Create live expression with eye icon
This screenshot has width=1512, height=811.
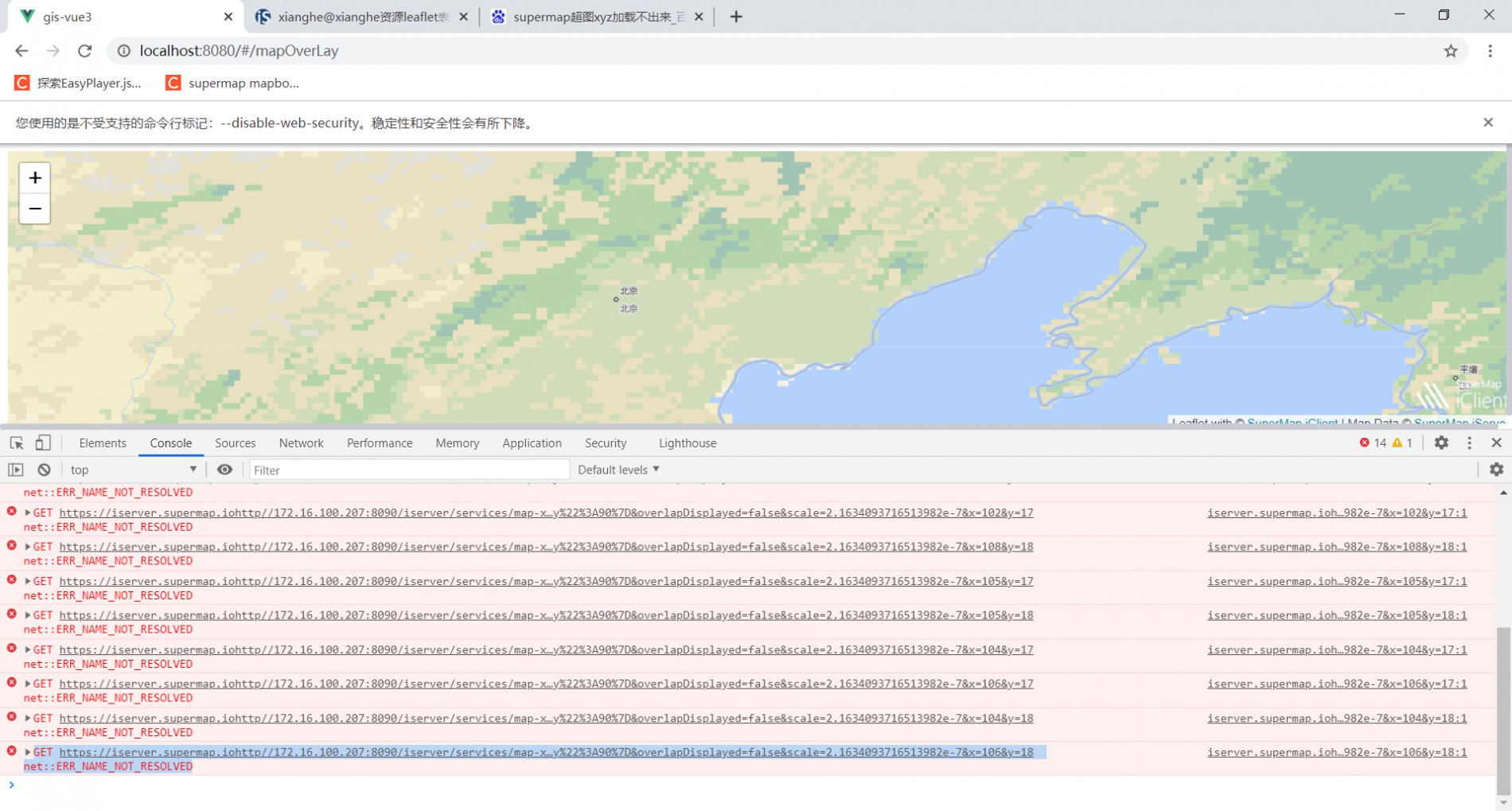point(225,470)
